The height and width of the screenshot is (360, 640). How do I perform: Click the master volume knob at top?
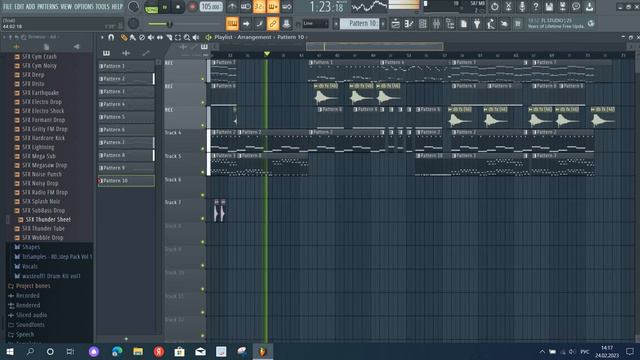(133, 7)
